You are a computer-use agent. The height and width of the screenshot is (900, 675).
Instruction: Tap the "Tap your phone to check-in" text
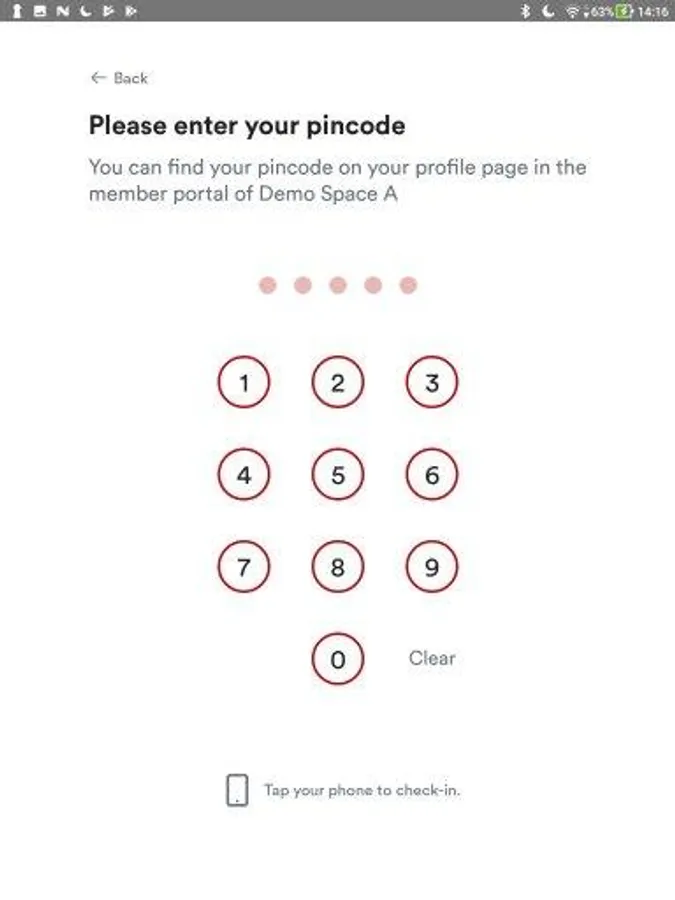pyautogui.click(x=362, y=790)
